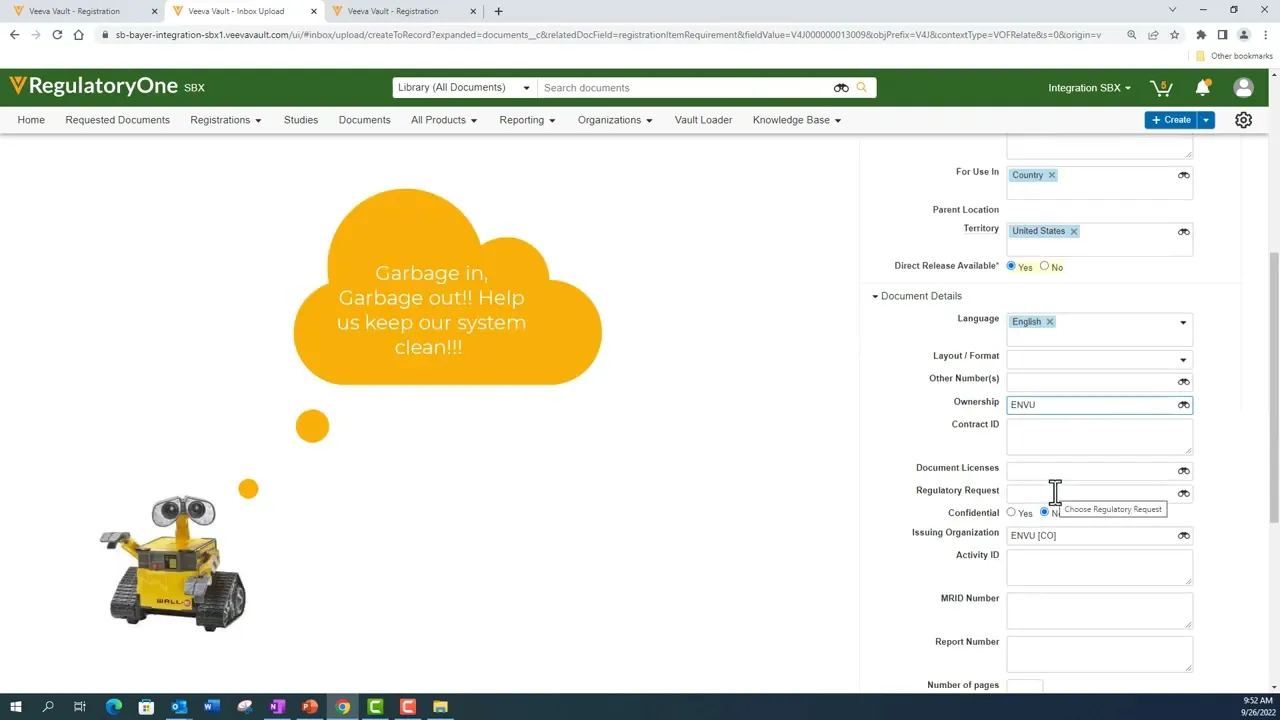Open the user profile avatar menu
Viewport: 1280px width, 720px height.
(1244, 88)
